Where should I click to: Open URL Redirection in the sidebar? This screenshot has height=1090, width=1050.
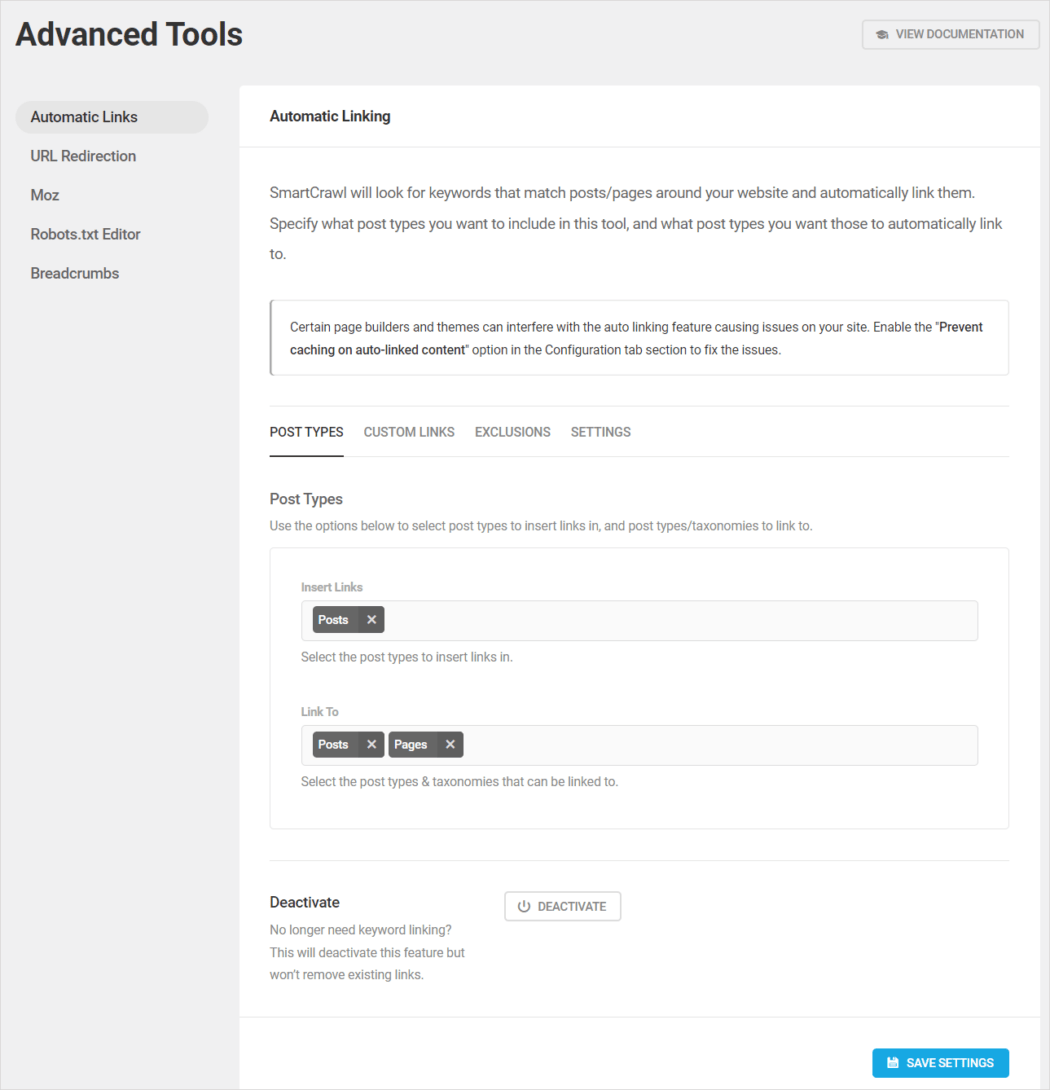[x=83, y=156]
